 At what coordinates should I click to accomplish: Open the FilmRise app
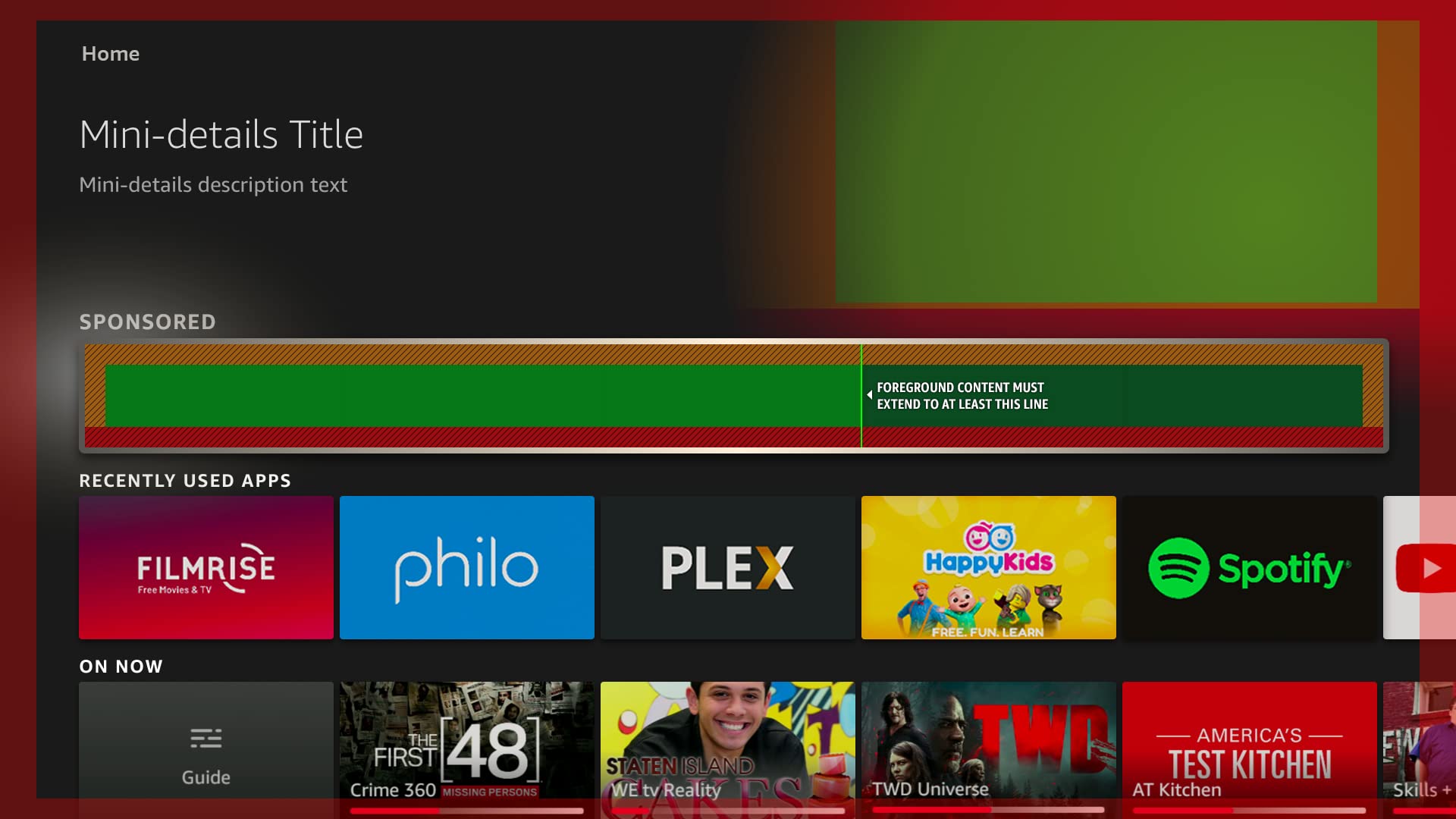pyautogui.click(x=206, y=567)
